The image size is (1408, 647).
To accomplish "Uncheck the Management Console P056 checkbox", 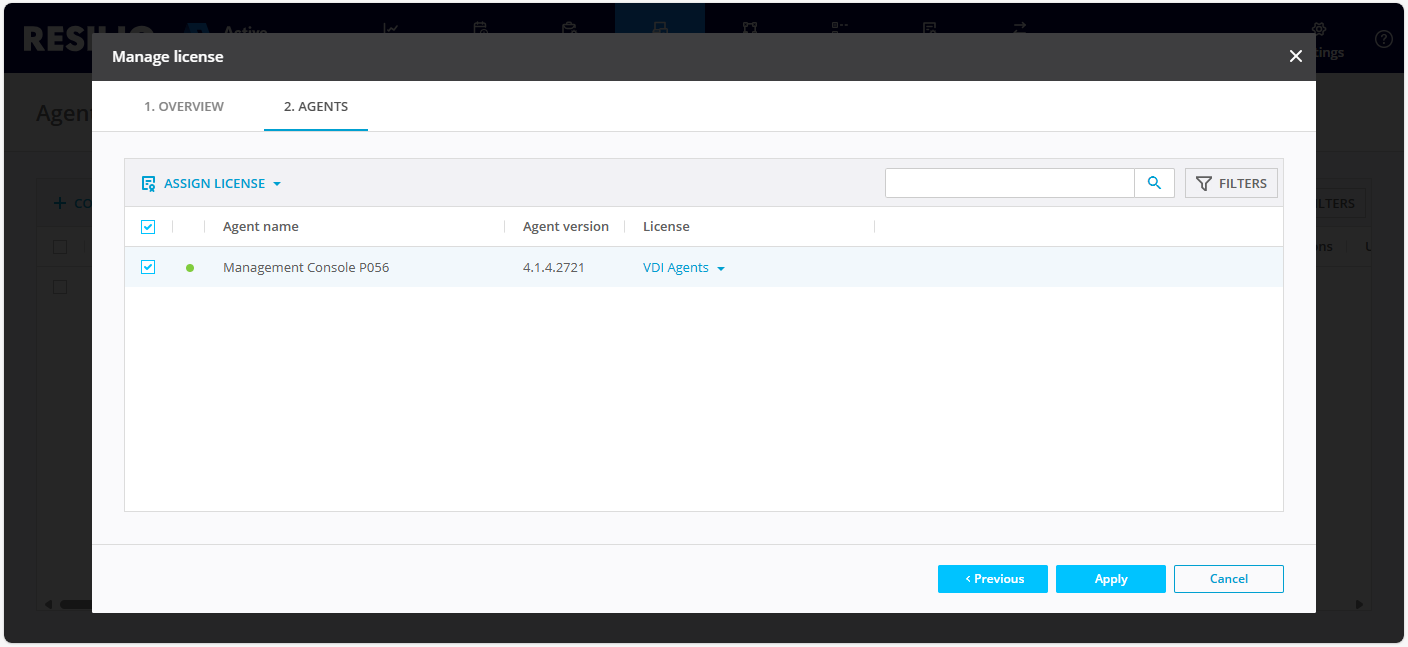I will click(148, 267).
